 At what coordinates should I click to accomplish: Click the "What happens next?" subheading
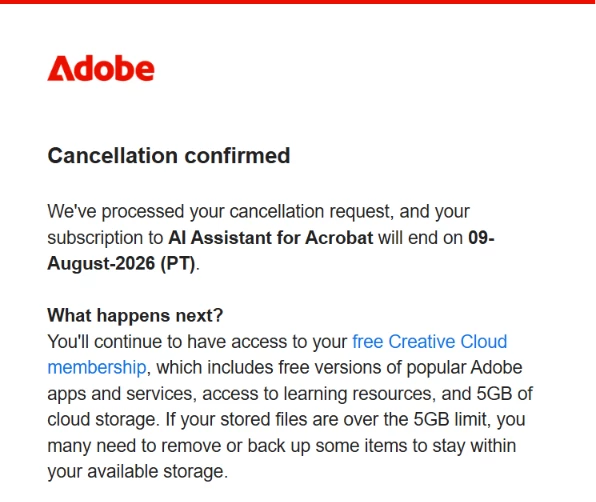[x=135, y=315]
